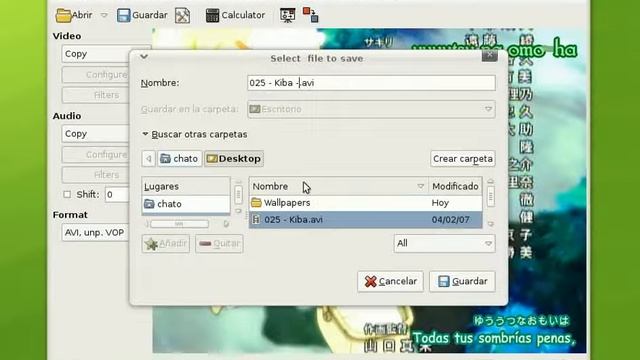Select chato in the Lugares list
Viewport: 640px width, 360px height.
[x=186, y=204]
